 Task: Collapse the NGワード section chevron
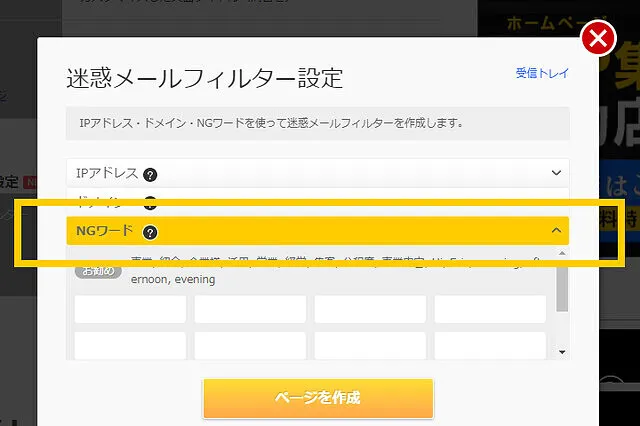click(x=557, y=231)
